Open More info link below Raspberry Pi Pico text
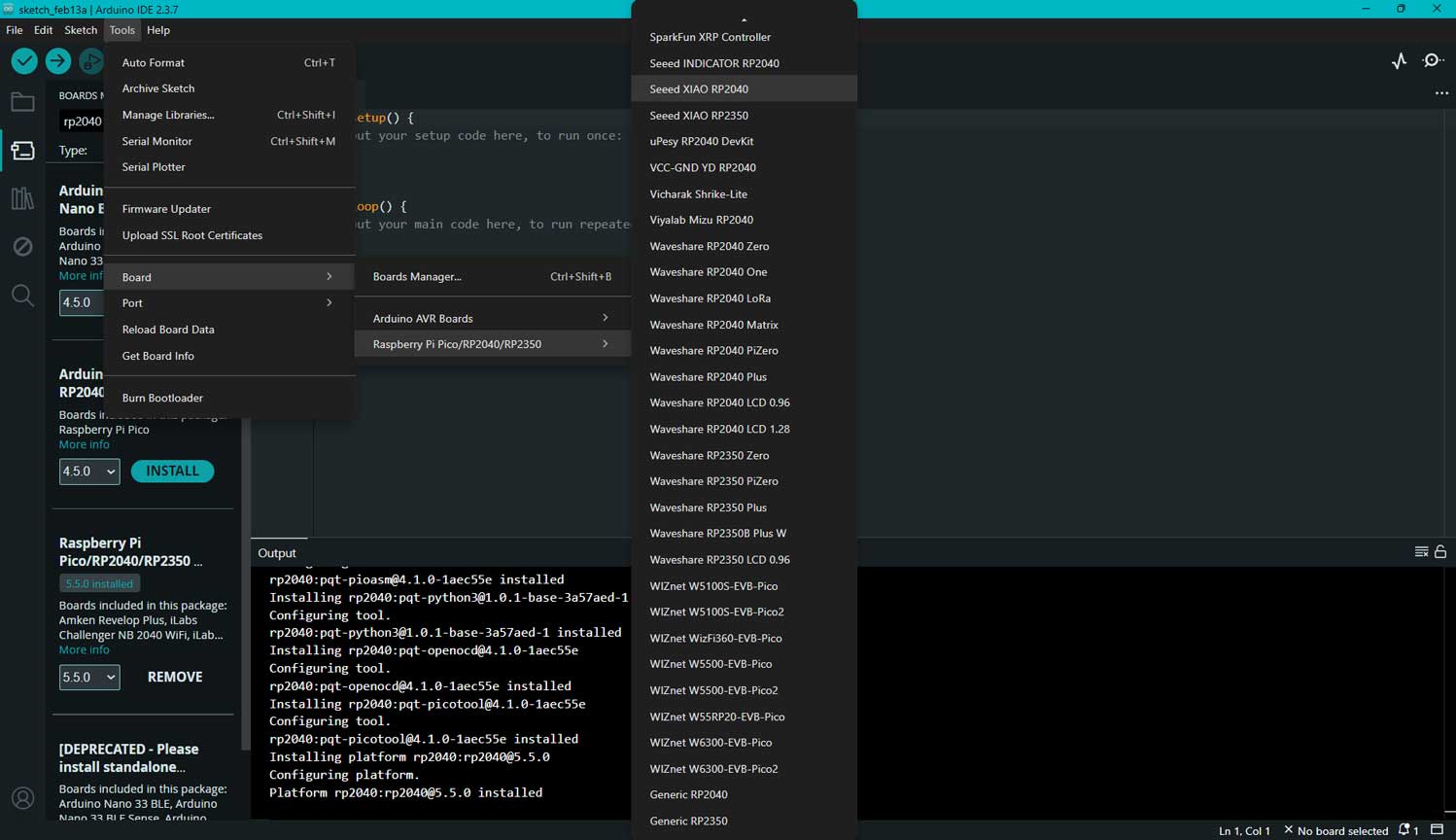 point(85,444)
